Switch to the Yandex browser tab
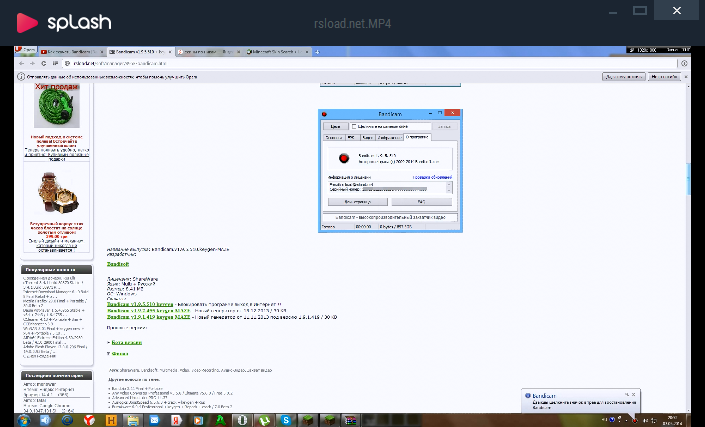This screenshot has width=705, height=427. (x=210, y=52)
